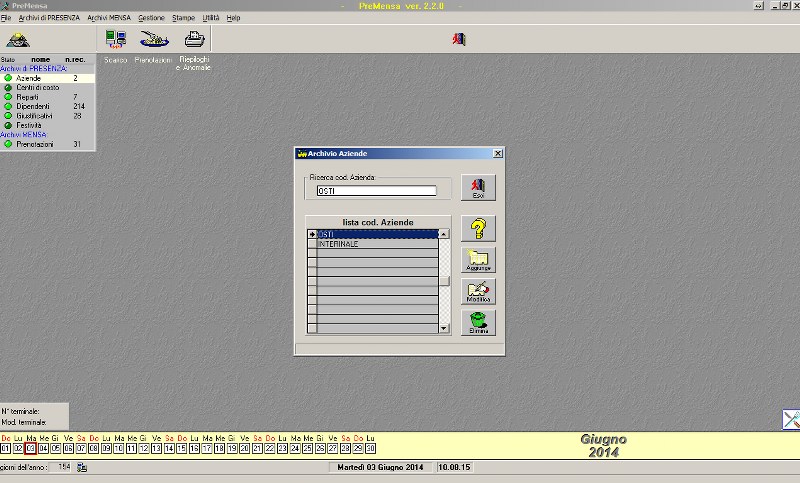Click the green status dot for Reparti

(x=8, y=97)
